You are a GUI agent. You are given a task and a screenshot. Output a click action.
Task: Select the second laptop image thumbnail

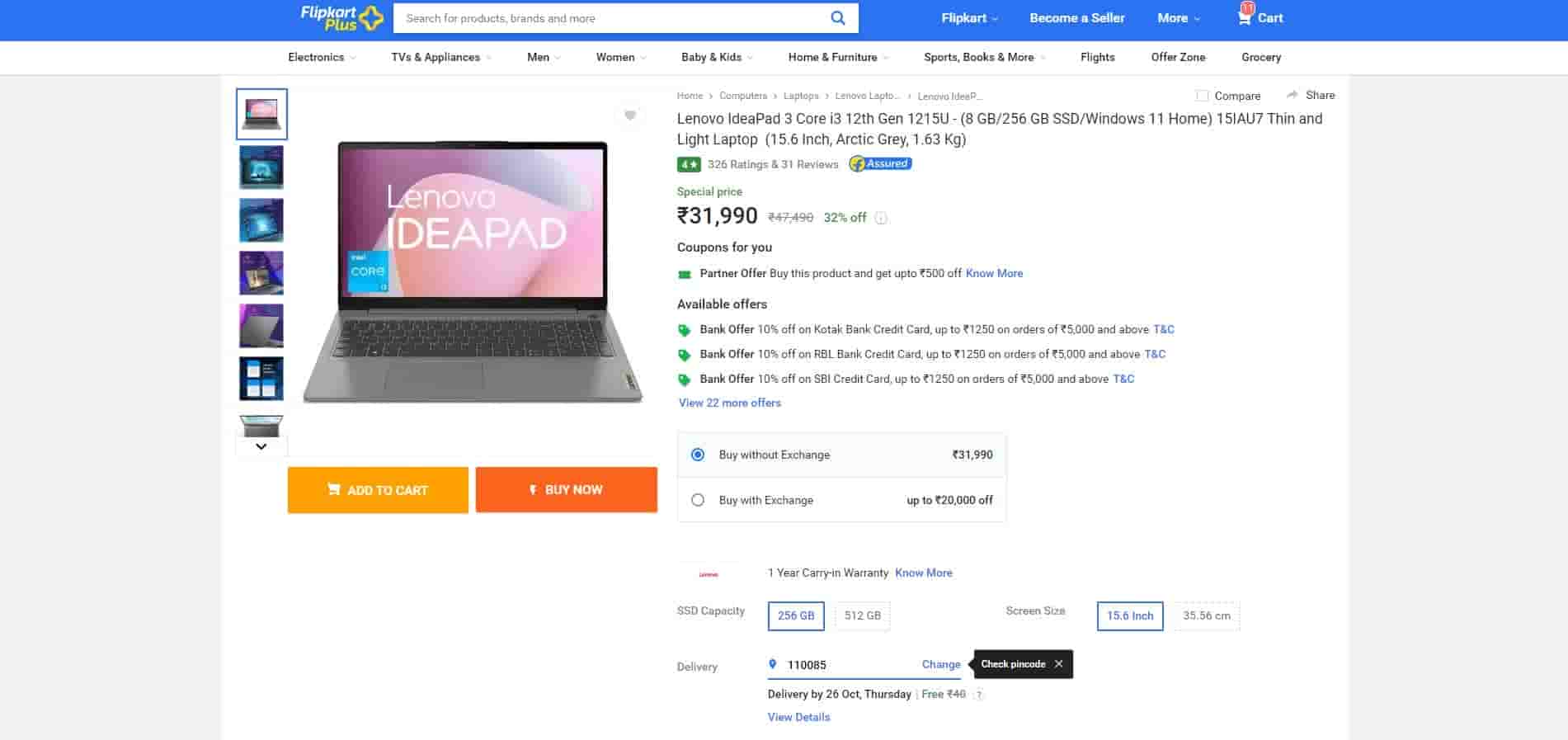tap(261, 167)
